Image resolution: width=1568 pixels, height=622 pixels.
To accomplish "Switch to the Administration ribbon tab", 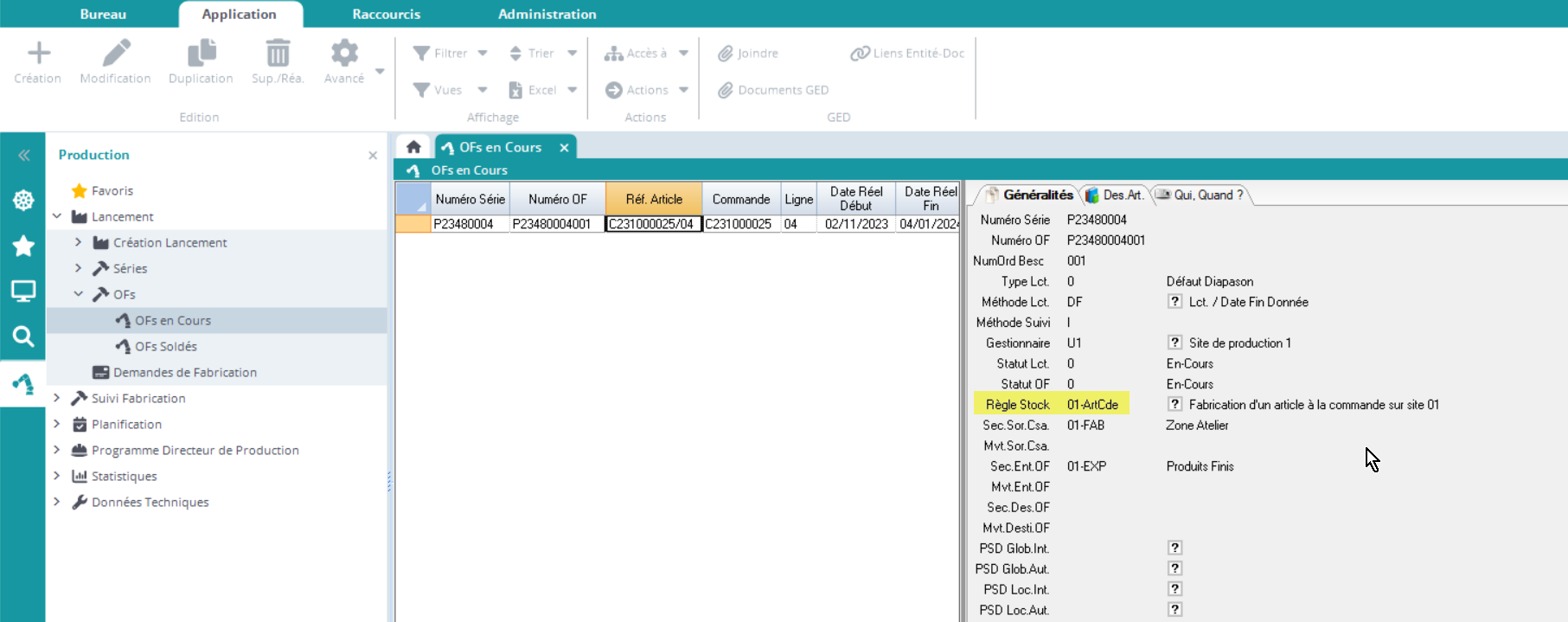I will tap(547, 14).
